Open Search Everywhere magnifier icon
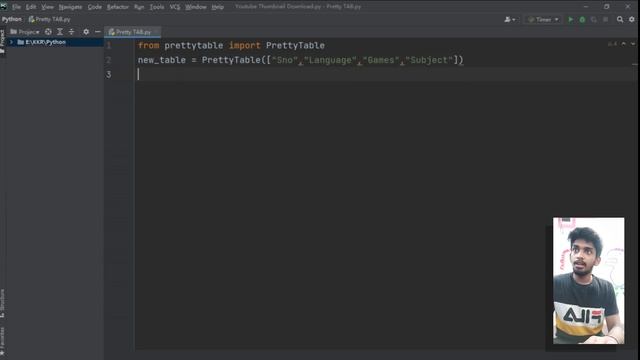 620,20
